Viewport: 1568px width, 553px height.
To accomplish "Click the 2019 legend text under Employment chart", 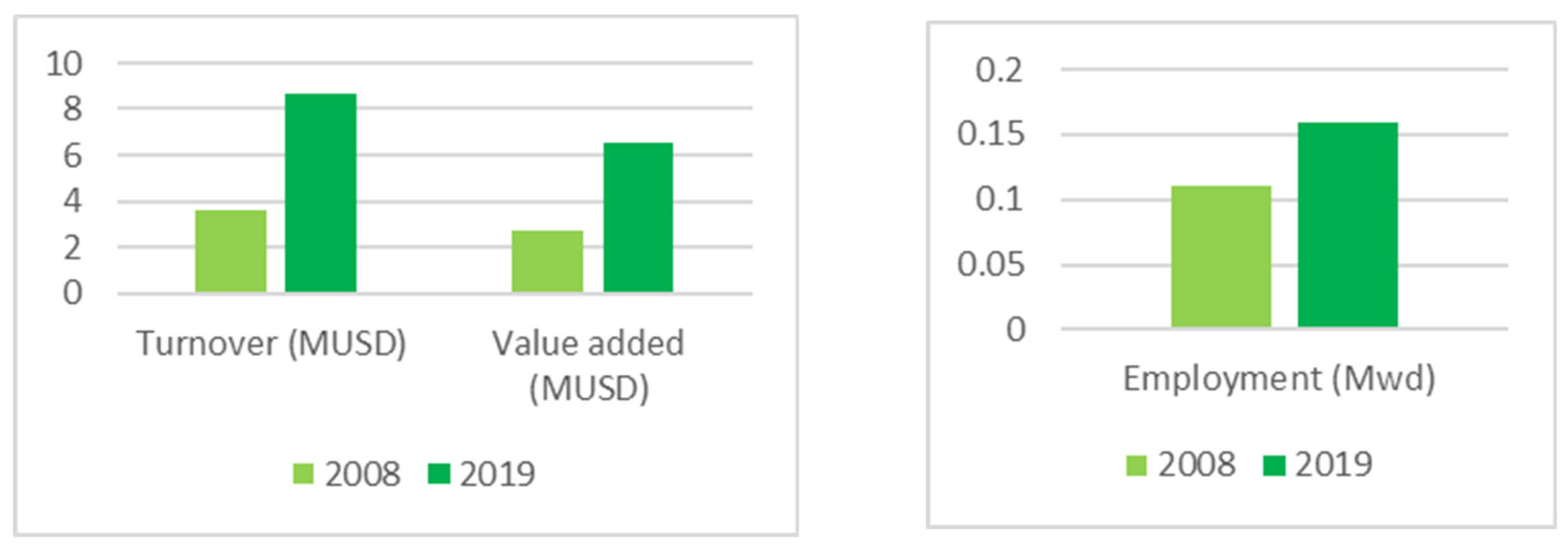I will pyautogui.click(x=1333, y=465).
